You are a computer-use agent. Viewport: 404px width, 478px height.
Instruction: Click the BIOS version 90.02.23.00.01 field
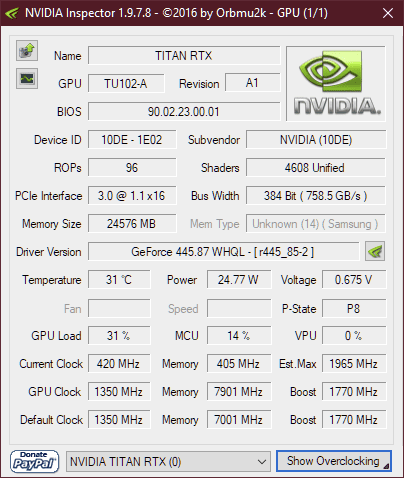point(184,111)
